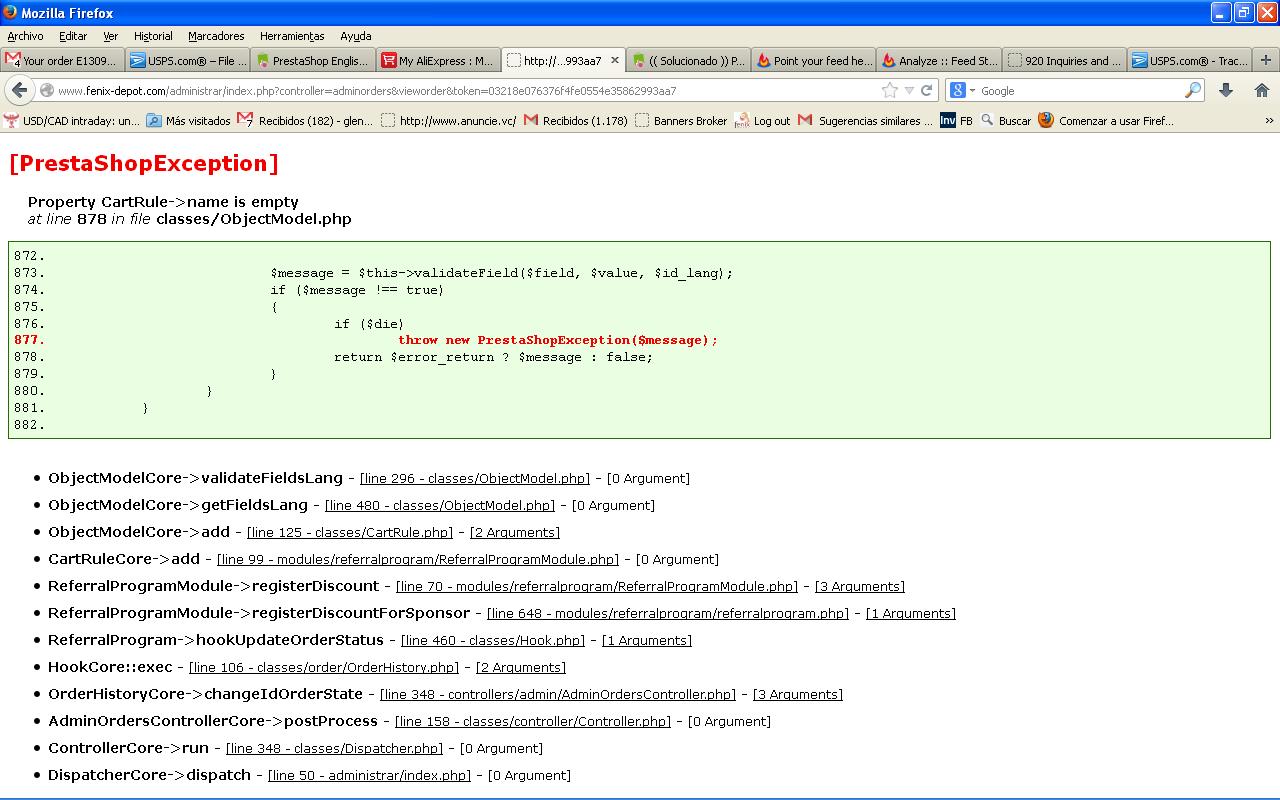Open the Downloads arrow icon
This screenshot has height=800, width=1280.
coord(1226,90)
